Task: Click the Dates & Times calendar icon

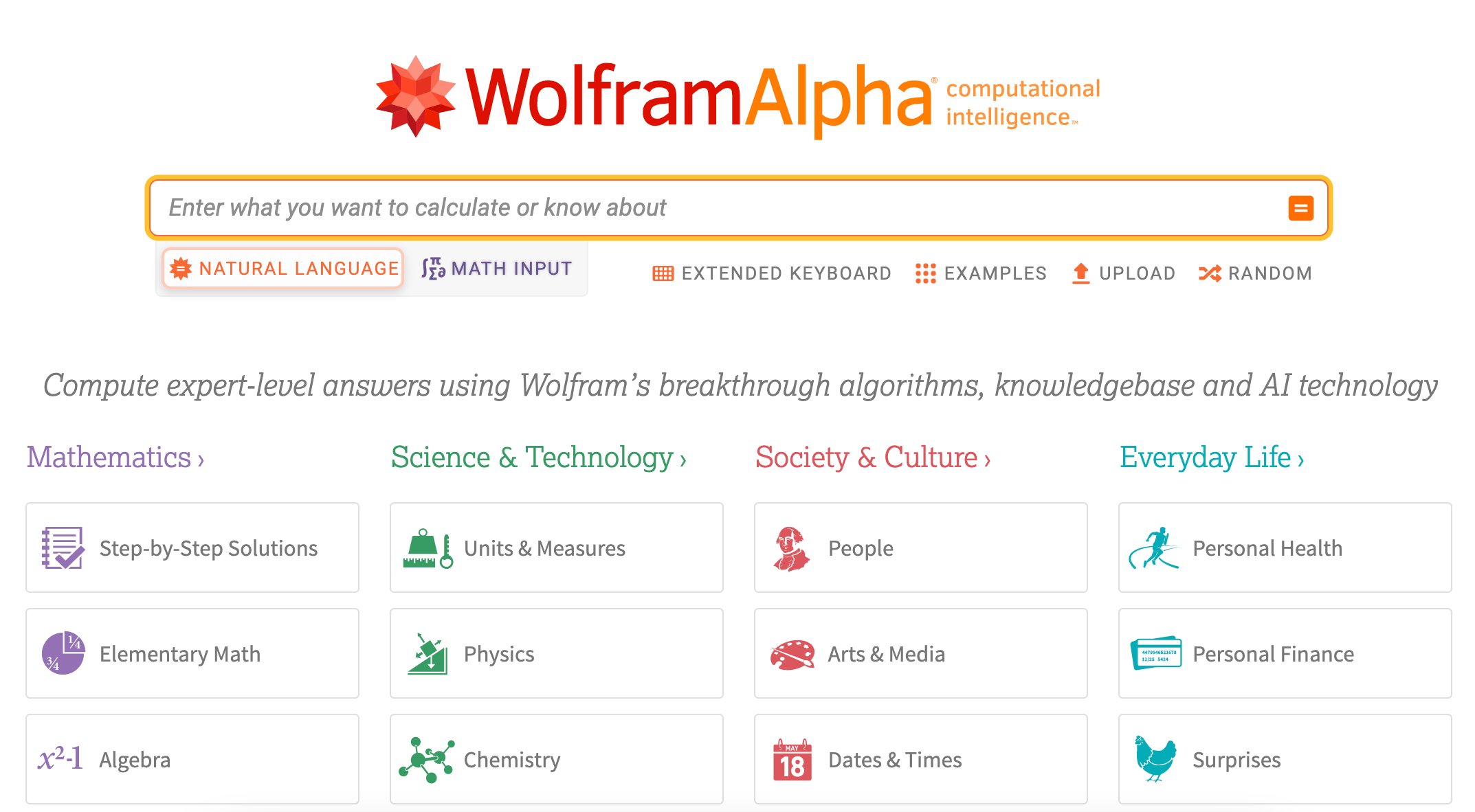Action: pos(792,760)
